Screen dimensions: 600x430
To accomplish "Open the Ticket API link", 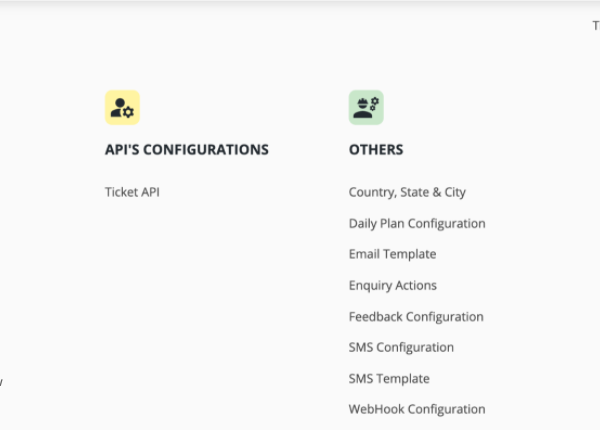I will tap(132, 192).
